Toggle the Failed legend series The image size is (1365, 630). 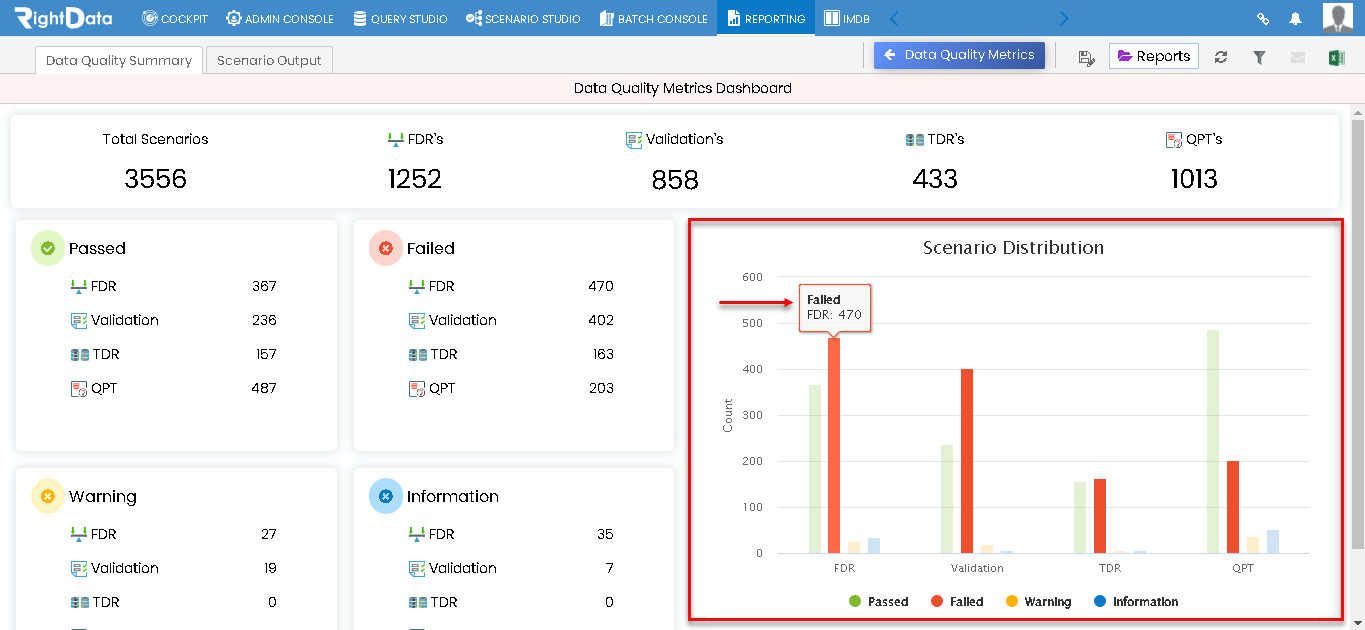coord(957,602)
